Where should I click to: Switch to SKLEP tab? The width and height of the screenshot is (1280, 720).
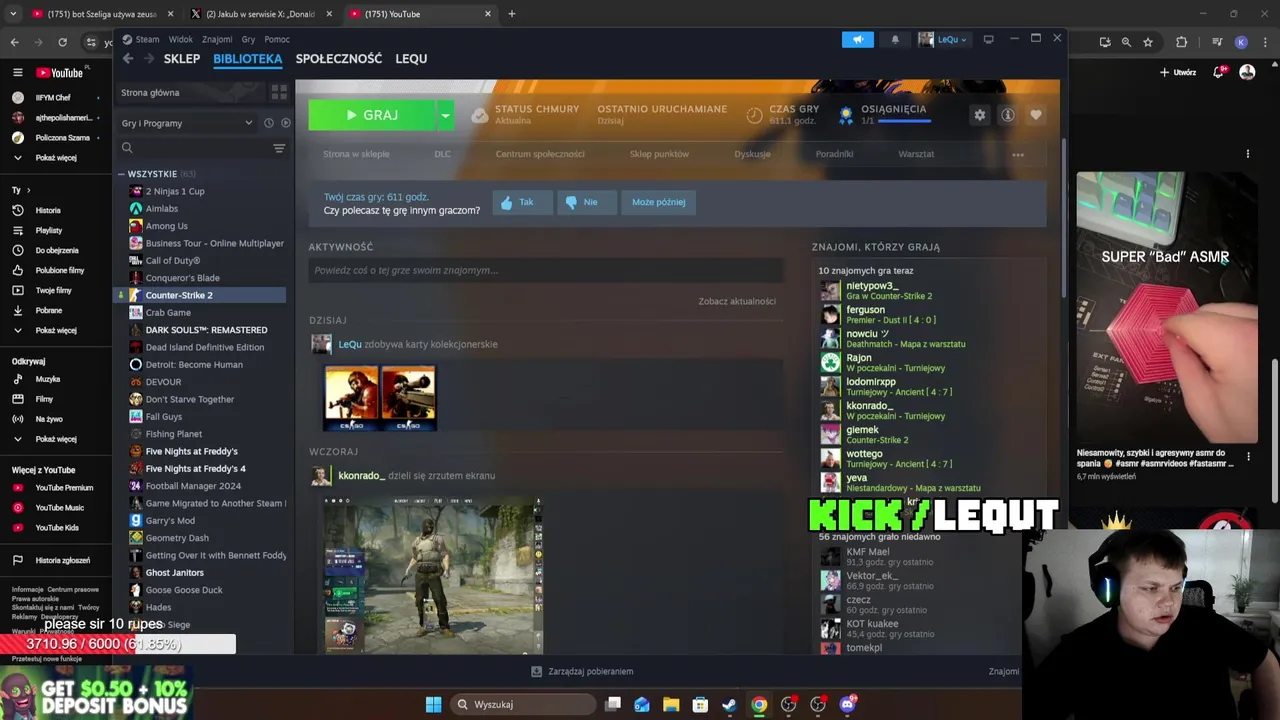pos(182,59)
